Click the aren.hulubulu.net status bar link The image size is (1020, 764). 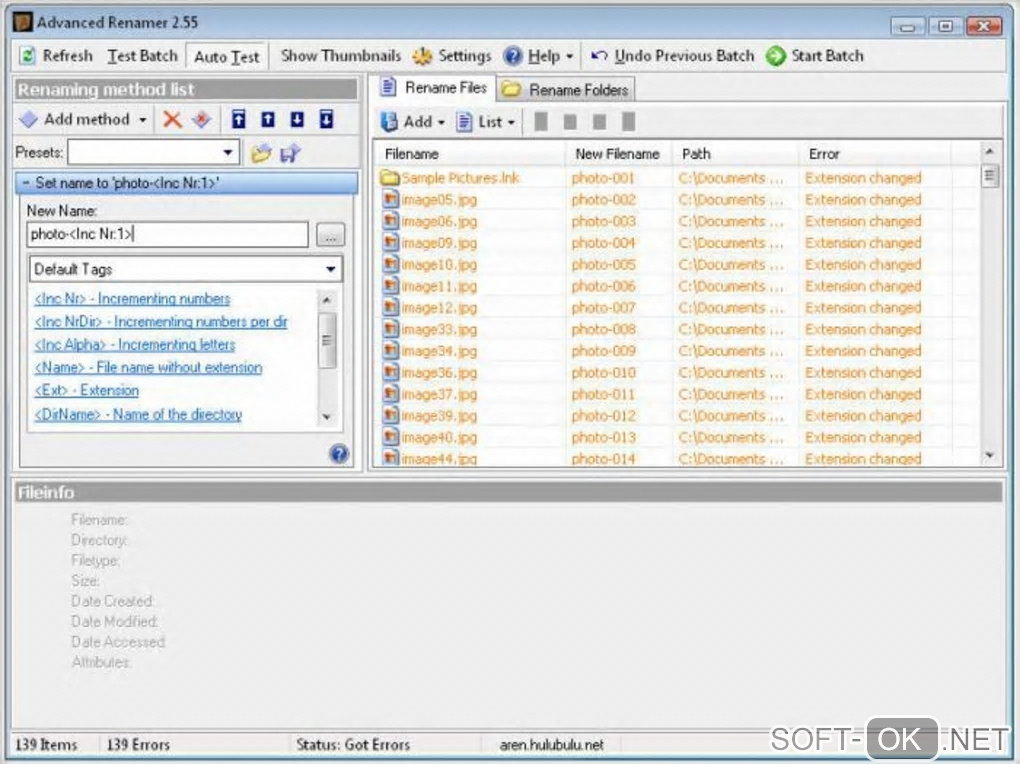tap(552, 744)
